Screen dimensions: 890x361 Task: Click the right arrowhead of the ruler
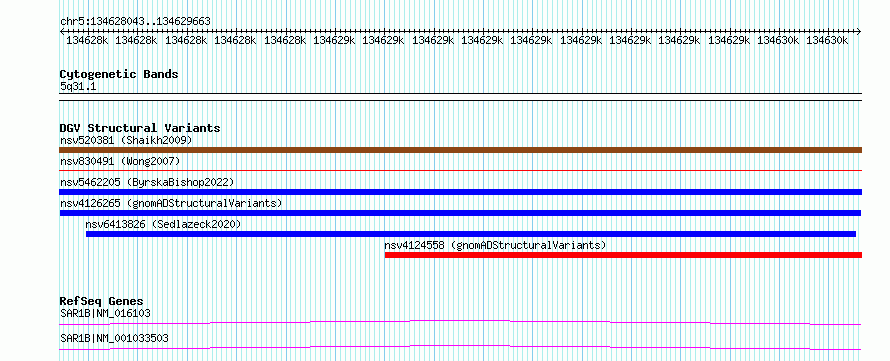[859, 31]
